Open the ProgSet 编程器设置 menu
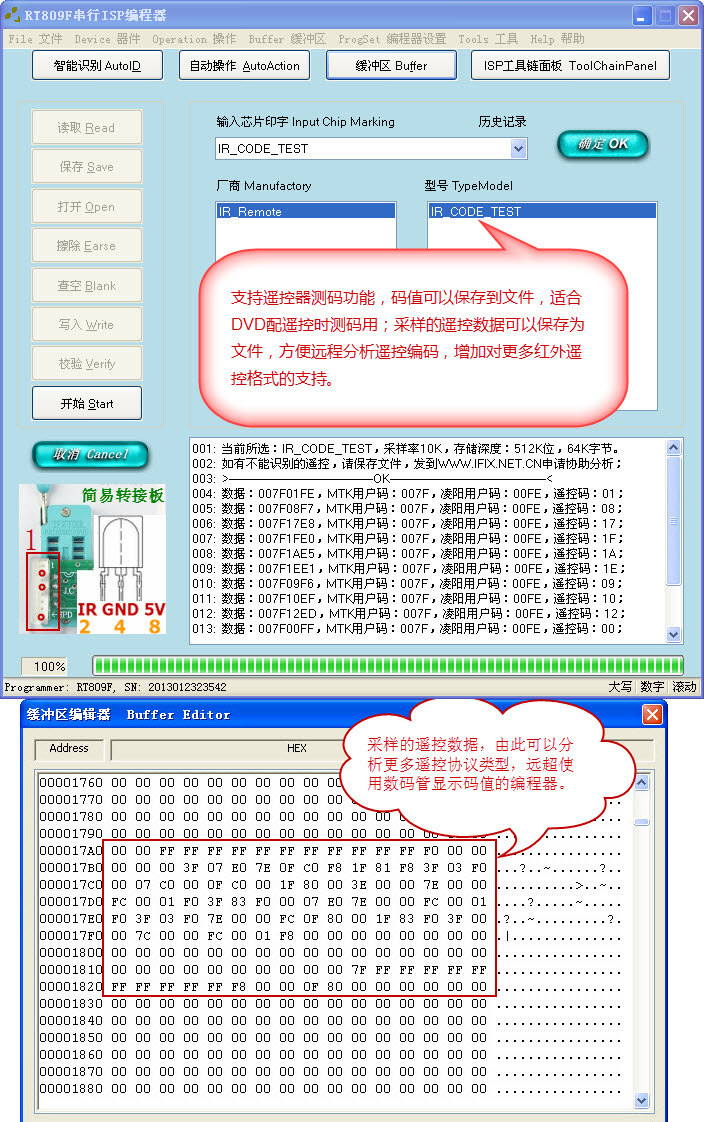Screen dimensions: 704x1122 click(392, 39)
